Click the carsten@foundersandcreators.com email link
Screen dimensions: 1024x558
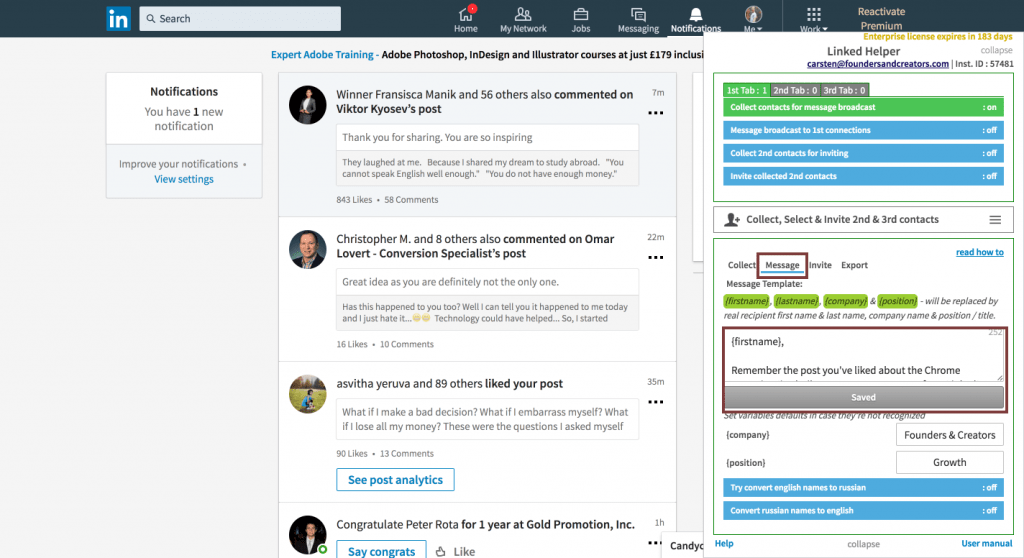pyautogui.click(x=878, y=63)
